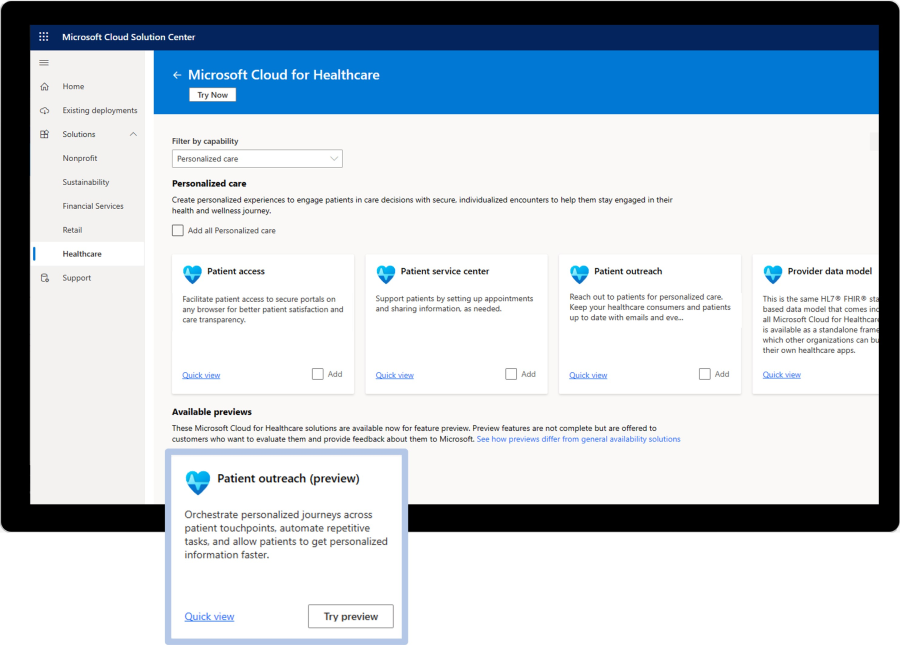Collapse the Solutions section chevron
The height and width of the screenshot is (645, 900).
[x=131, y=134]
